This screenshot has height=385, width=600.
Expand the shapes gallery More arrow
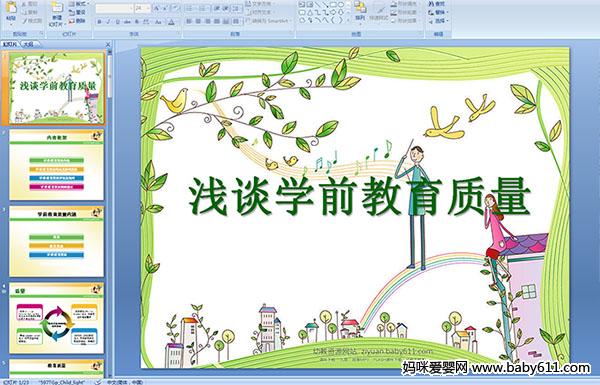[348, 20]
